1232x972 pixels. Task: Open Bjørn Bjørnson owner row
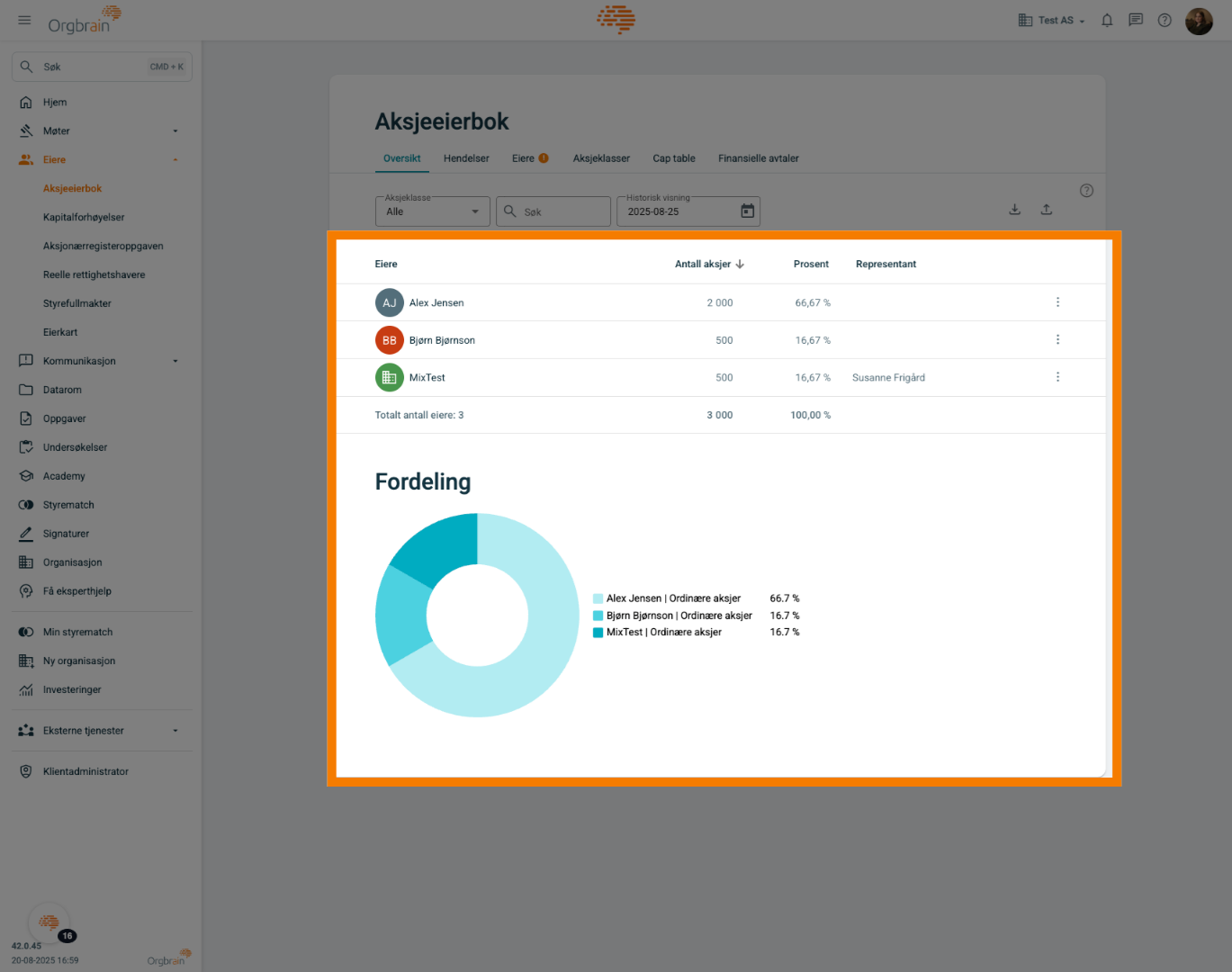[x=720, y=340]
